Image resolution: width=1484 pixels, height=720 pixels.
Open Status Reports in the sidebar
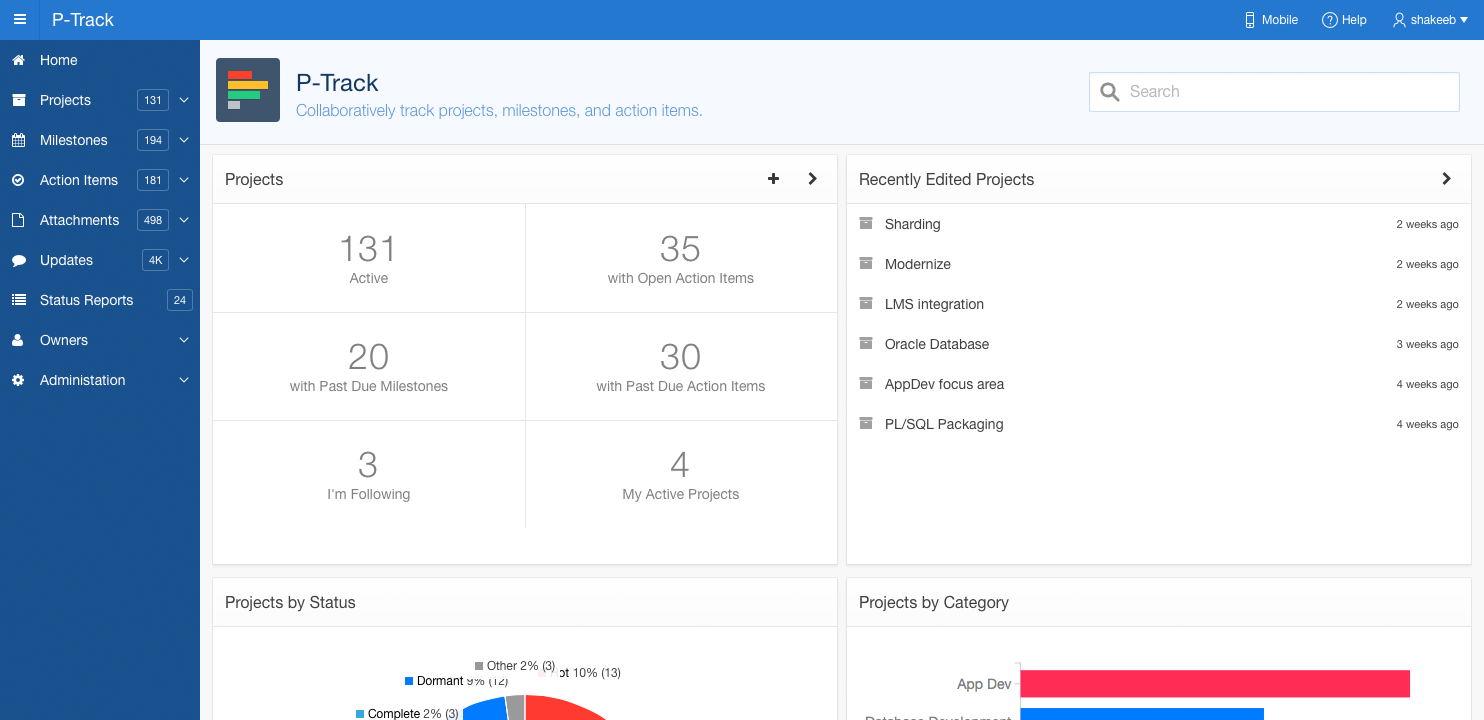(86, 300)
